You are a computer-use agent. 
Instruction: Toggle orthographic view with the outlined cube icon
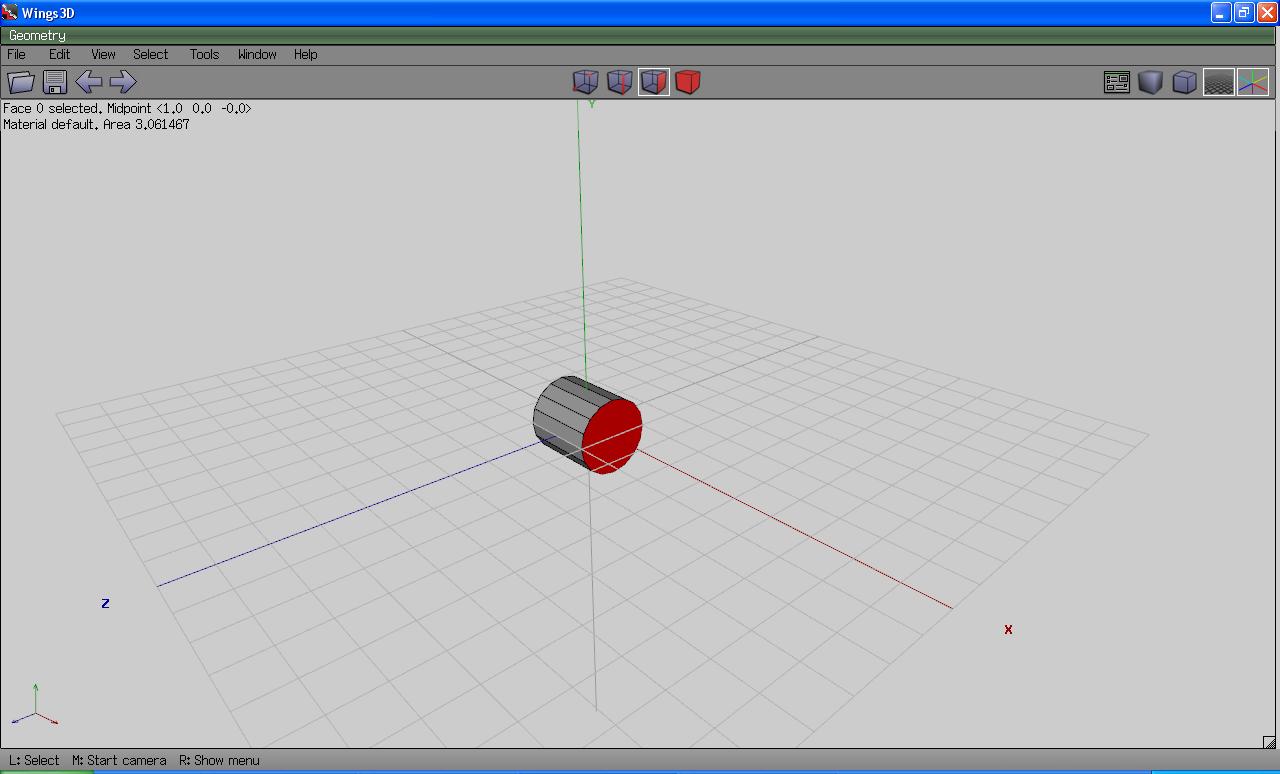click(x=1185, y=82)
